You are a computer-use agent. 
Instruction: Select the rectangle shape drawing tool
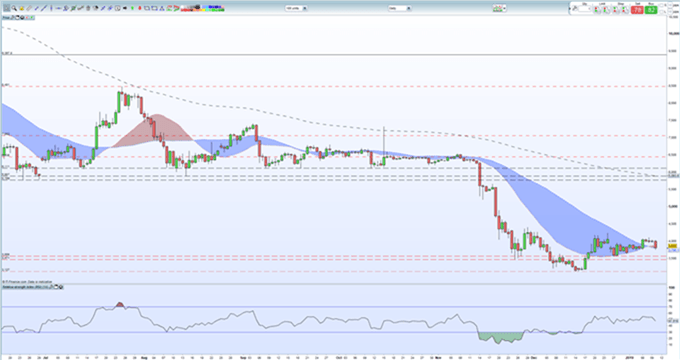coord(147,8)
